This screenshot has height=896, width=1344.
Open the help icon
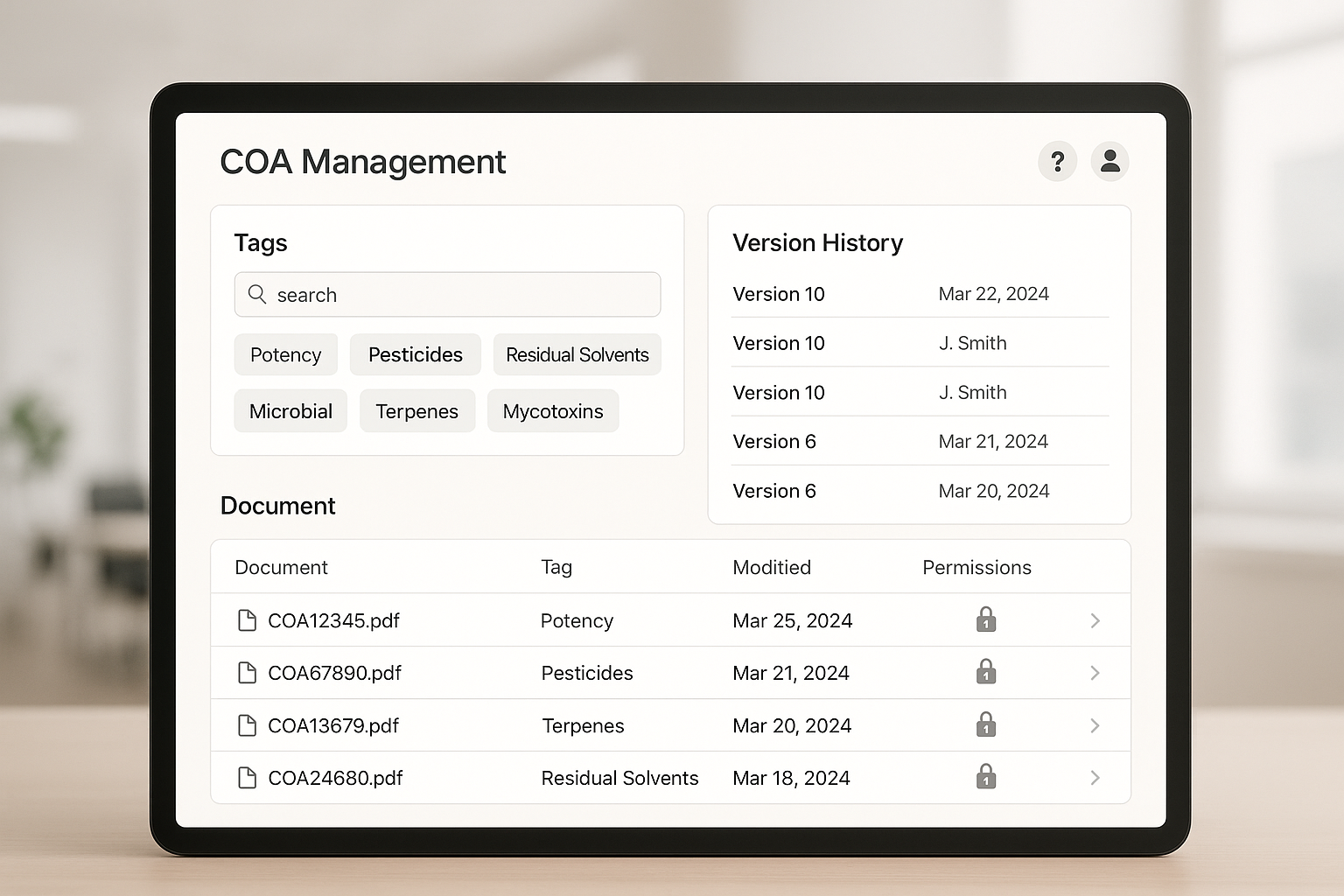coord(1057,161)
